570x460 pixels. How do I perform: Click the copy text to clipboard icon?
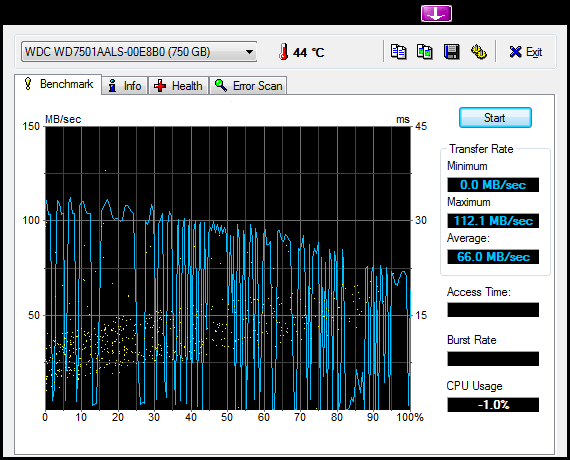(398, 52)
